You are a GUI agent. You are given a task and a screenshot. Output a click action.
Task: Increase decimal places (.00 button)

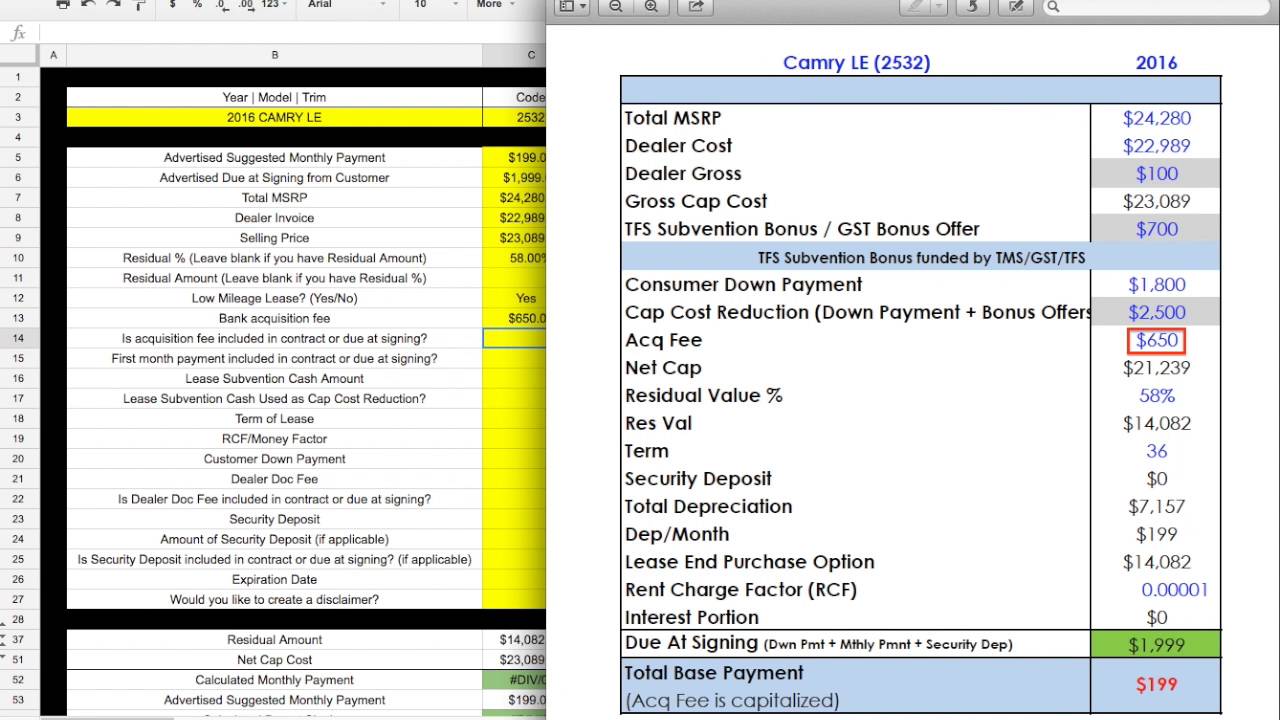pos(245,5)
